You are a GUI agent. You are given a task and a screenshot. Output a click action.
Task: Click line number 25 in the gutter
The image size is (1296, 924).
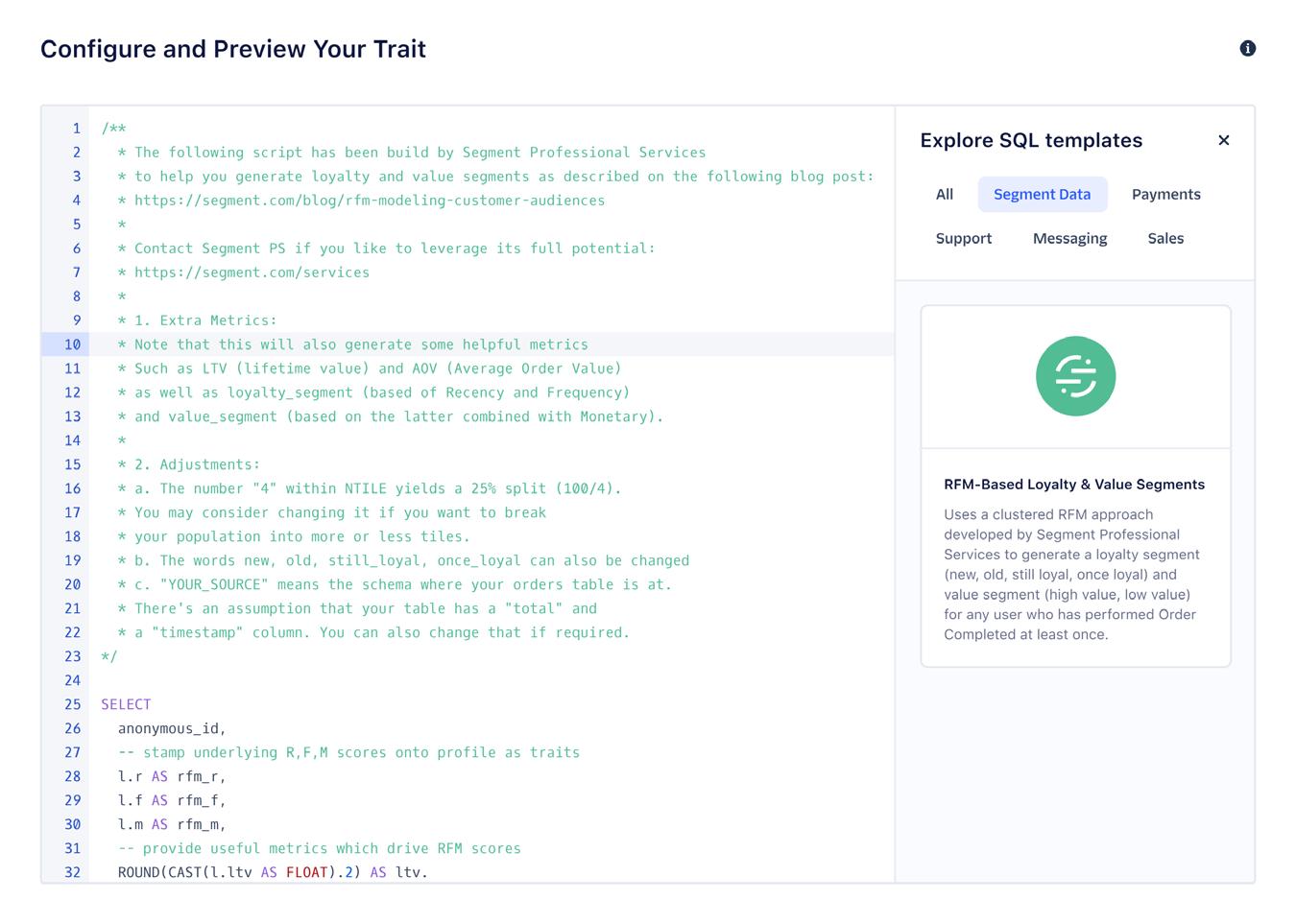pos(73,704)
